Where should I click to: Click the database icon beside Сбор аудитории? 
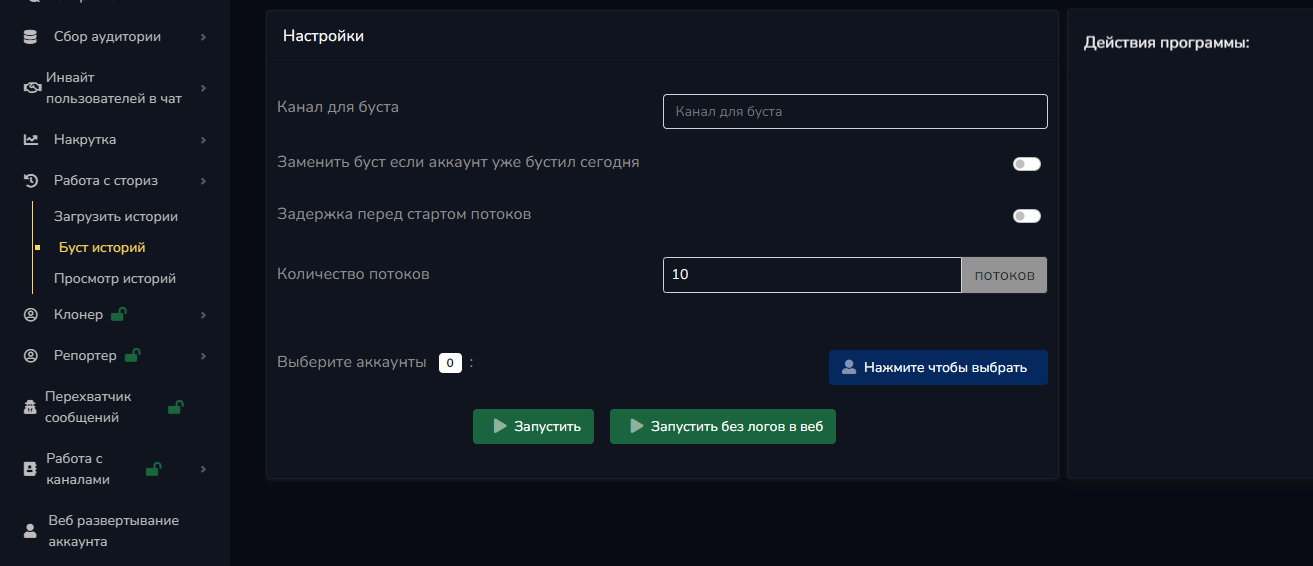click(30, 37)
